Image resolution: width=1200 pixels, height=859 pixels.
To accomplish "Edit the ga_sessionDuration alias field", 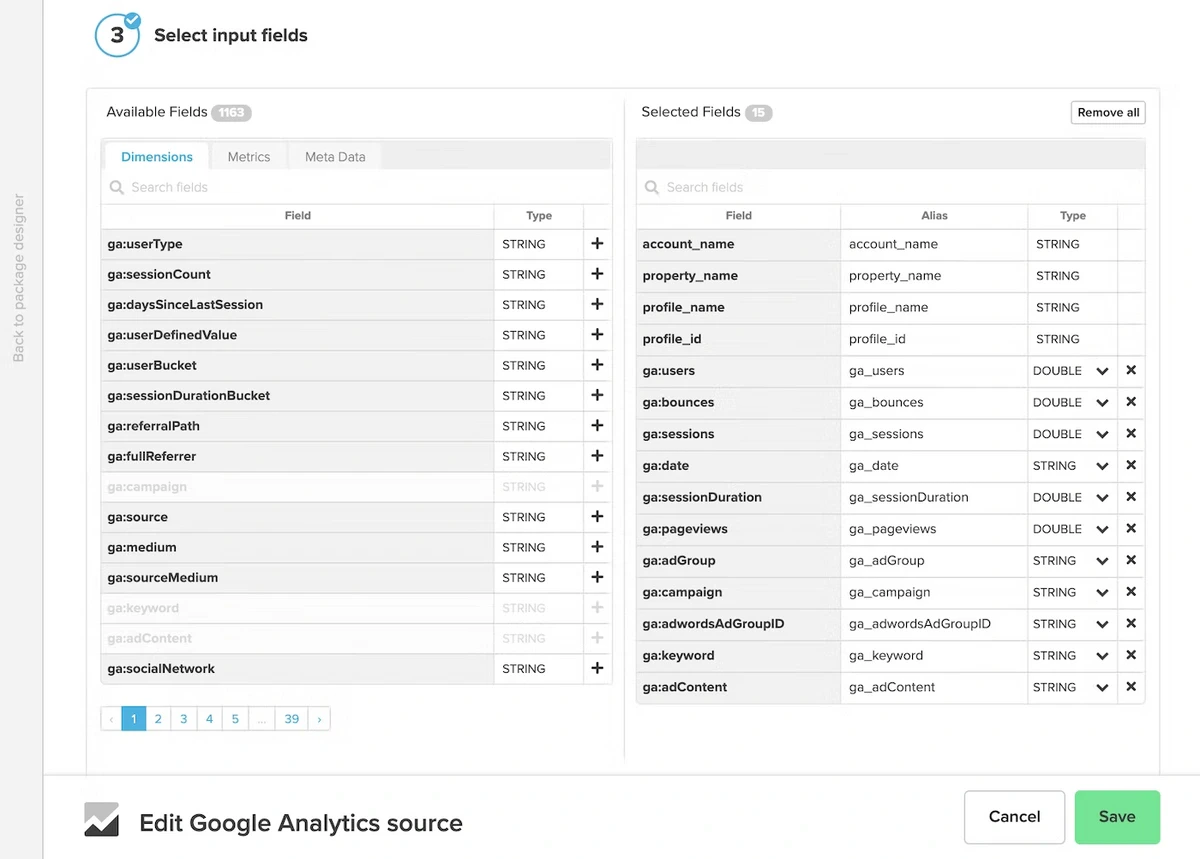I will [934, 498].
